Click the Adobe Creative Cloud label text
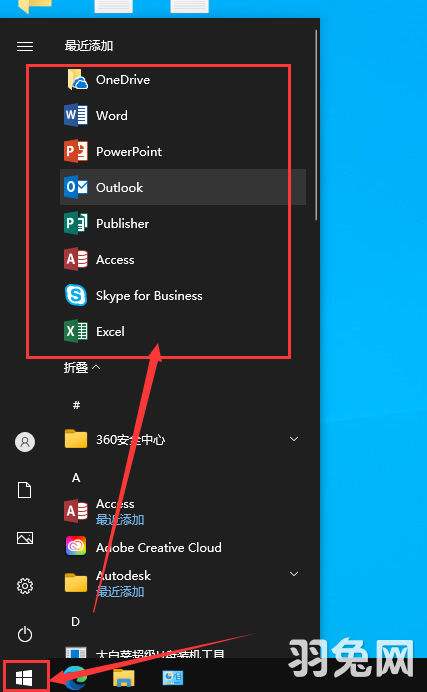 coord(159,547)
